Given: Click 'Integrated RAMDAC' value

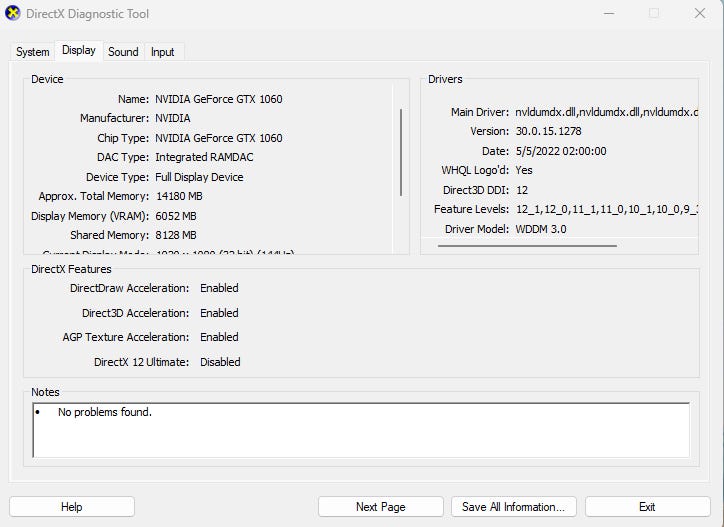Looking at the screenshot, I should [204, 157].
